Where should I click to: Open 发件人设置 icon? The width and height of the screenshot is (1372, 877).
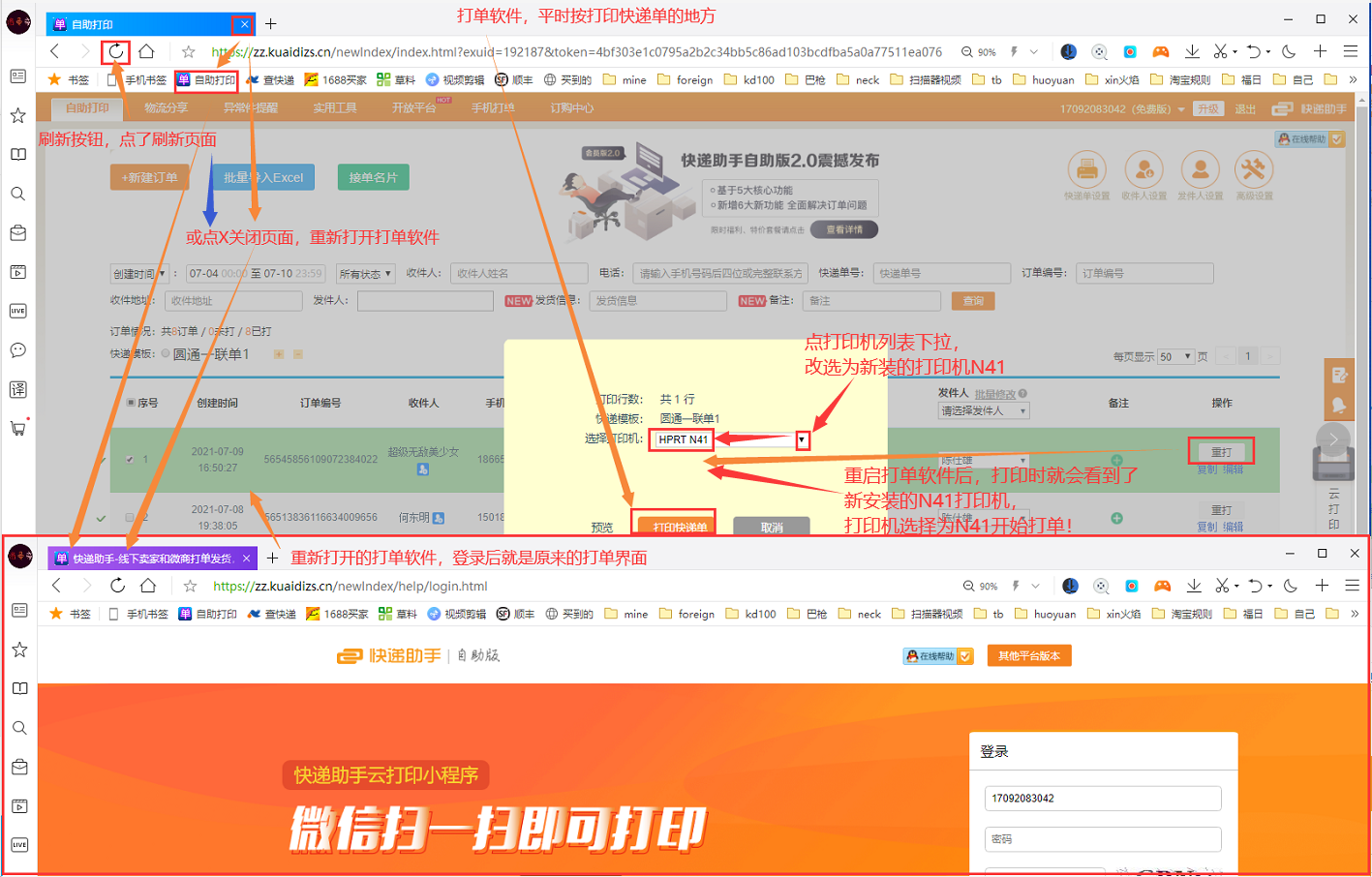(x=1200, y=169)
